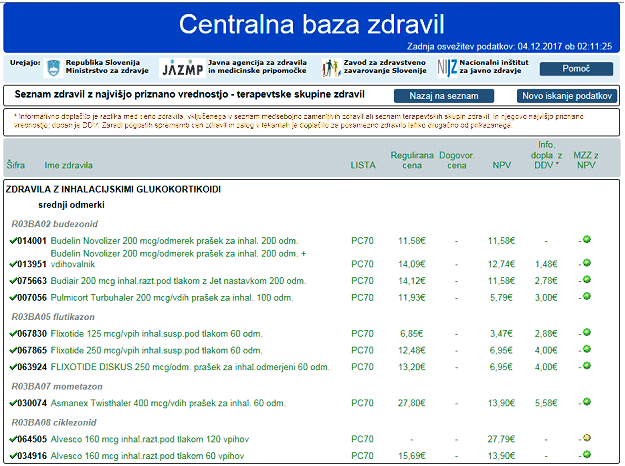Select the green status dot for Budiair 075663
Viewport: 625px width, 466px height.
pos(587,279)
